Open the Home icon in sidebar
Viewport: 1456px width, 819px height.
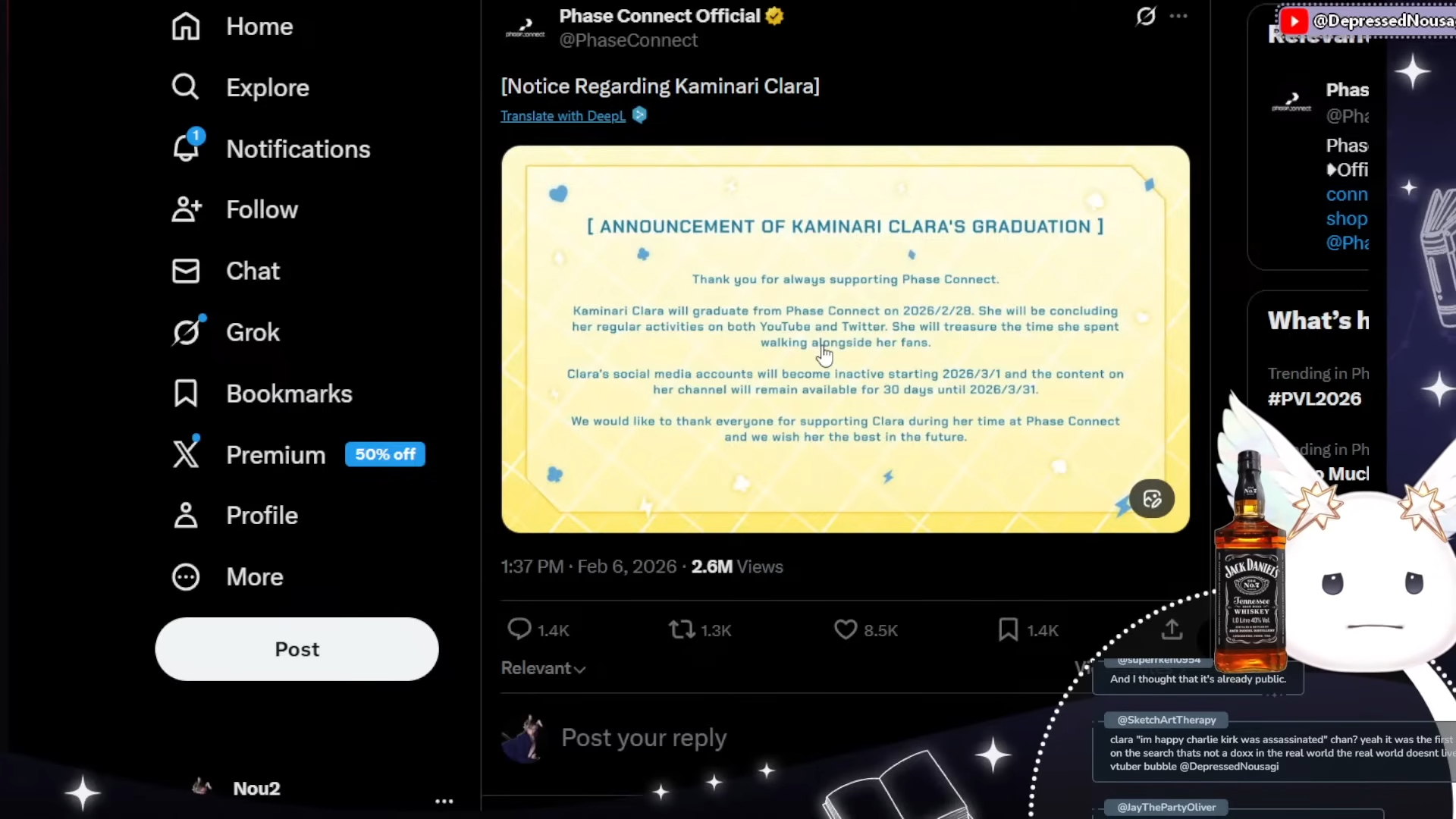(186, 27)
